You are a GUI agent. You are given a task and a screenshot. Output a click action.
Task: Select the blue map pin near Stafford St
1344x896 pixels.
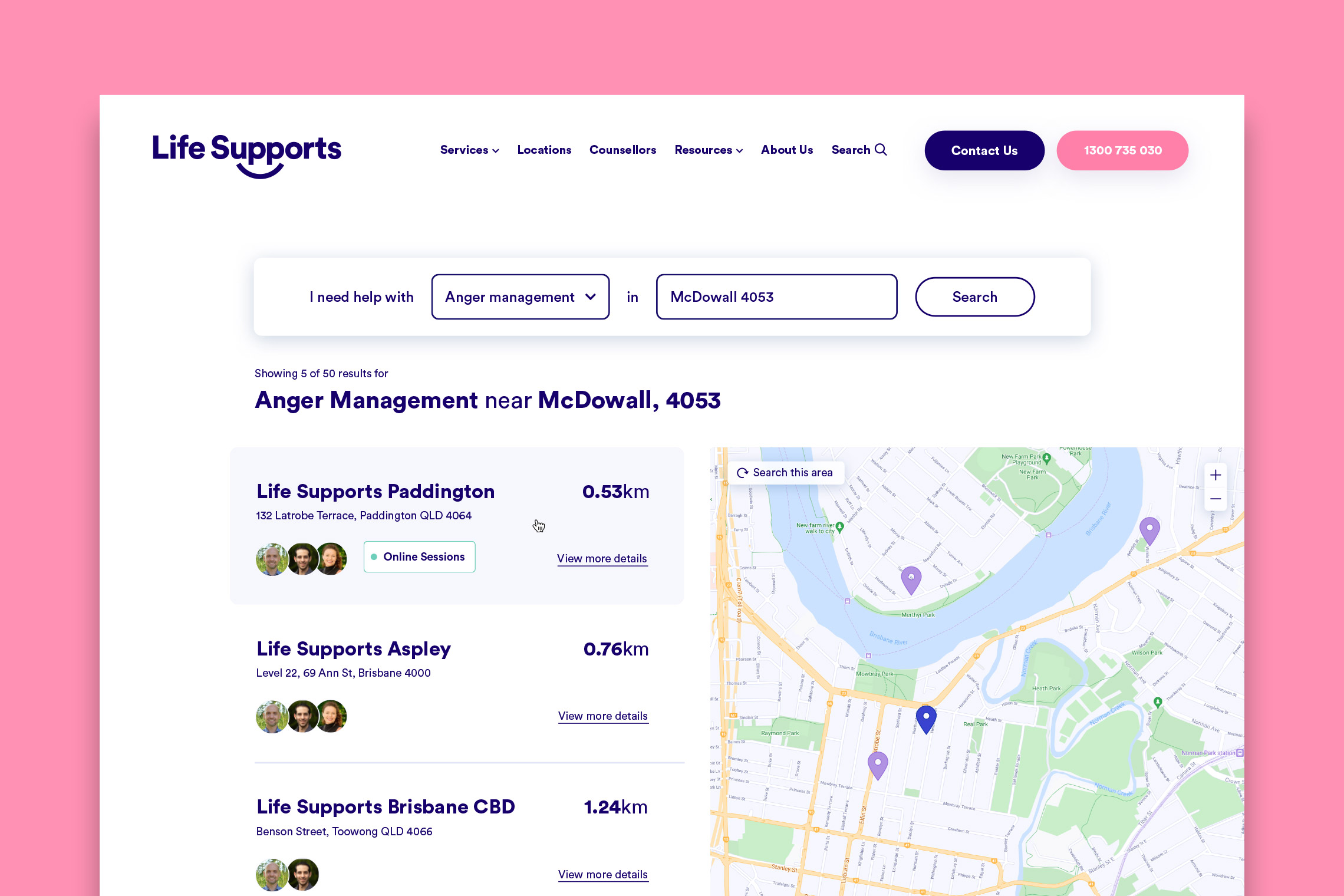(x=925, y=716)
